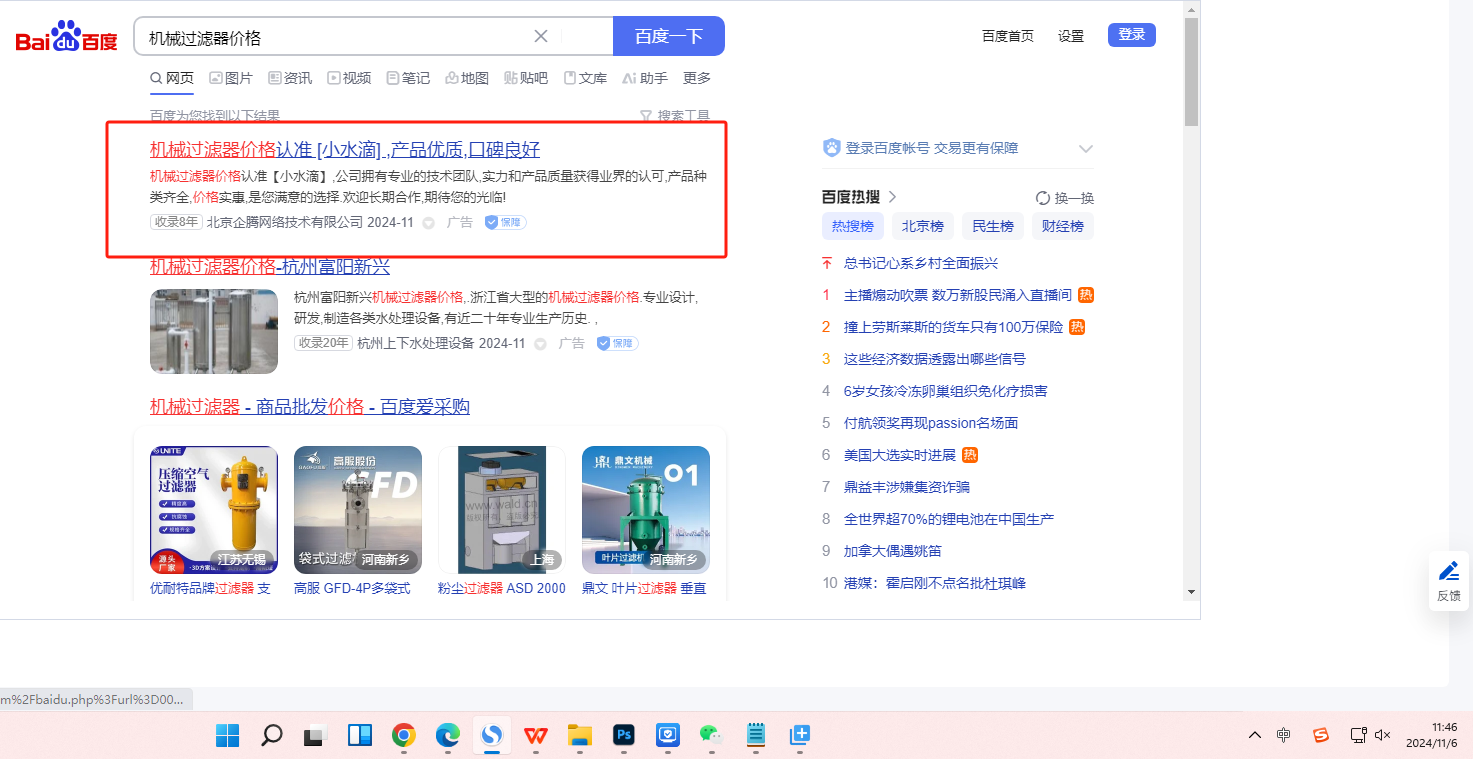Expand the 百度热搜 arrow
Screen dimensions: 1473x759
893,197
